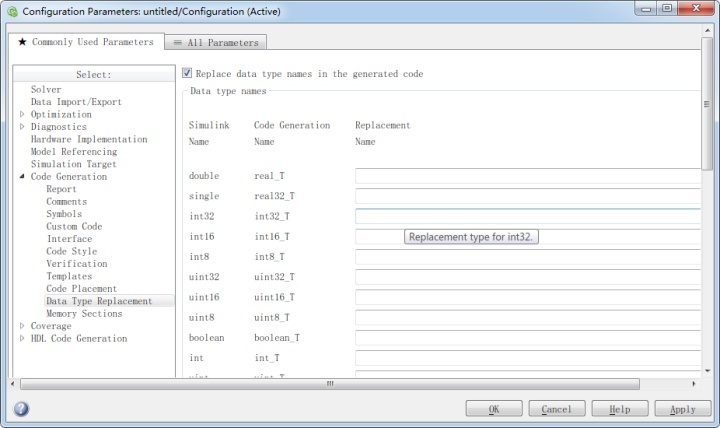720x428 pixels.
Task: Collapse the Code Generation tree node
Action: [22, 176]
